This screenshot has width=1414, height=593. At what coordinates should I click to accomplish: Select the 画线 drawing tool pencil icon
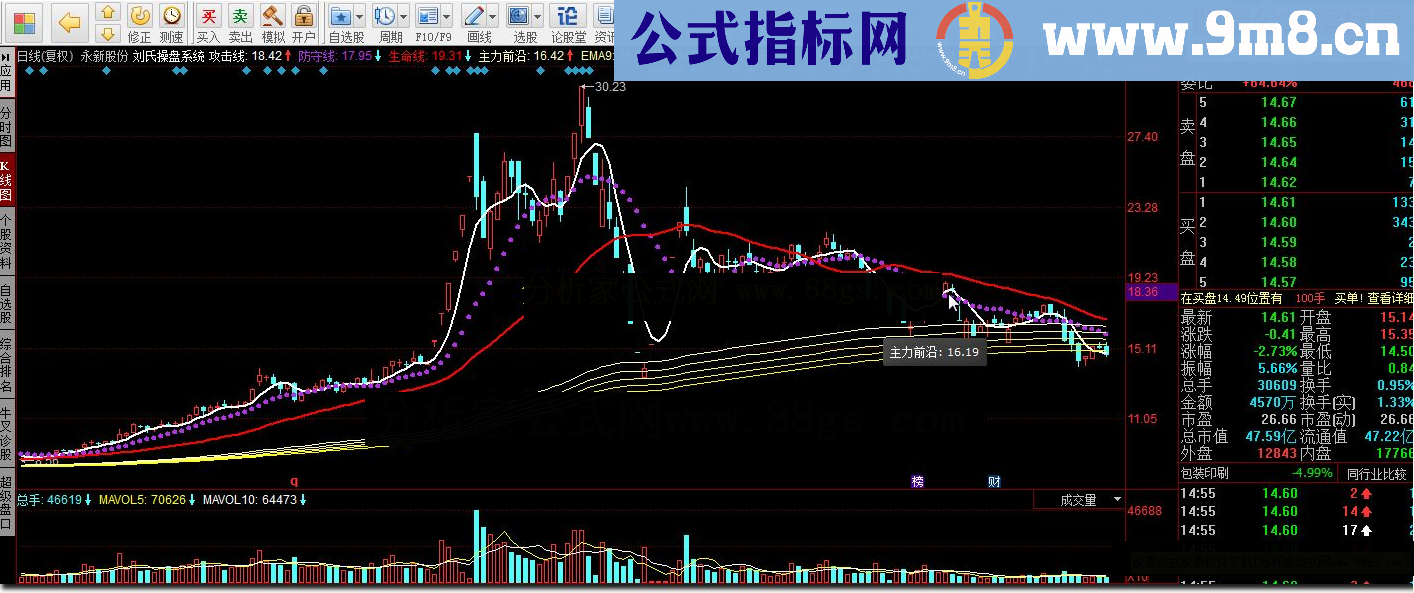(473, 16)
